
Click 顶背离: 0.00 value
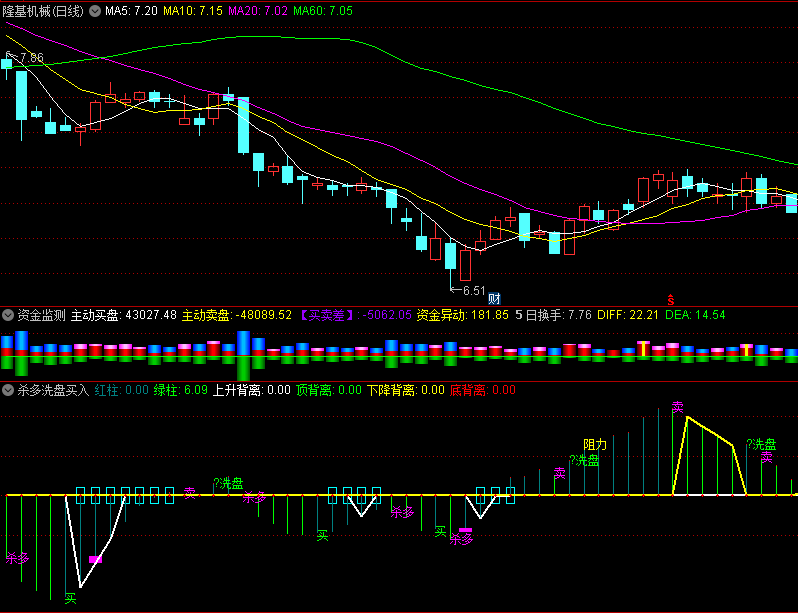coord(329,391)
